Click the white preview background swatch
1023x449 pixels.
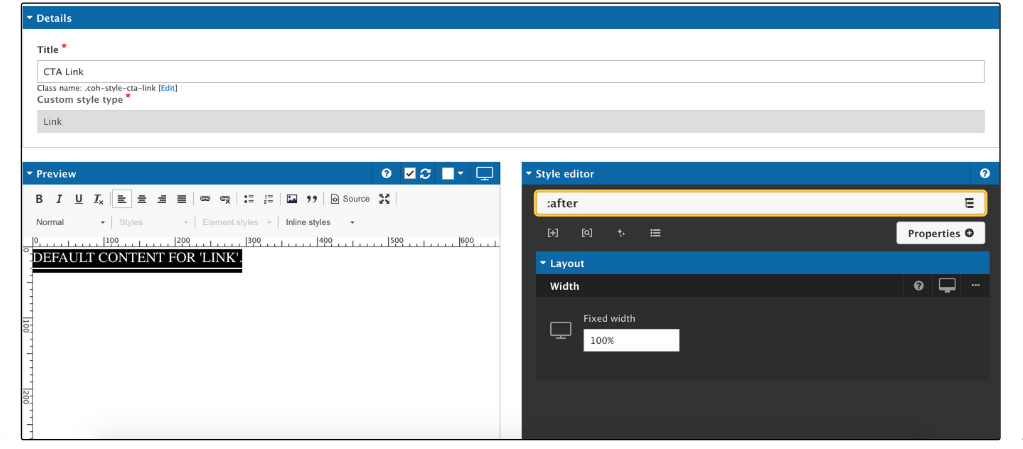[x=448, y=174]
